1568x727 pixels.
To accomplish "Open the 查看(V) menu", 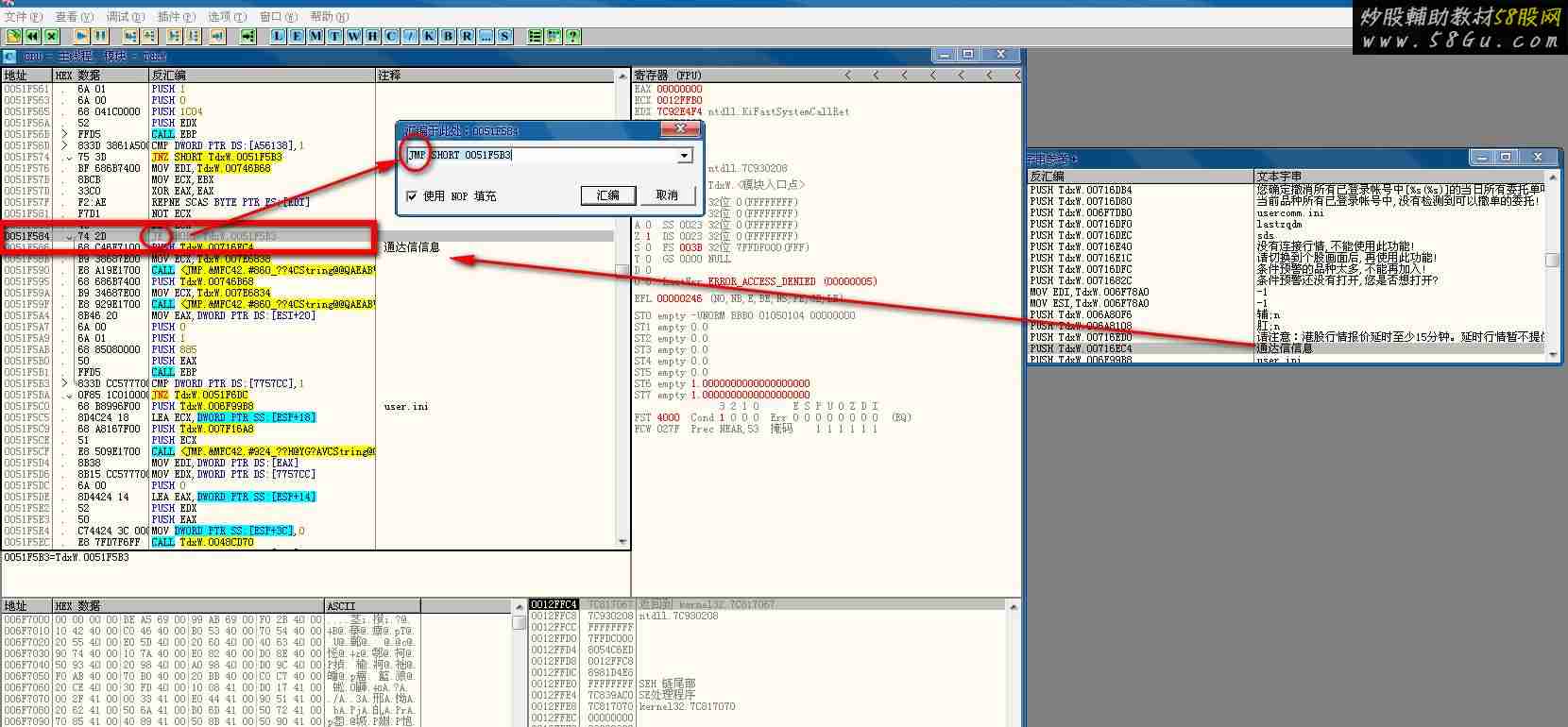I will pyautogui.click(x=74, y=16).
